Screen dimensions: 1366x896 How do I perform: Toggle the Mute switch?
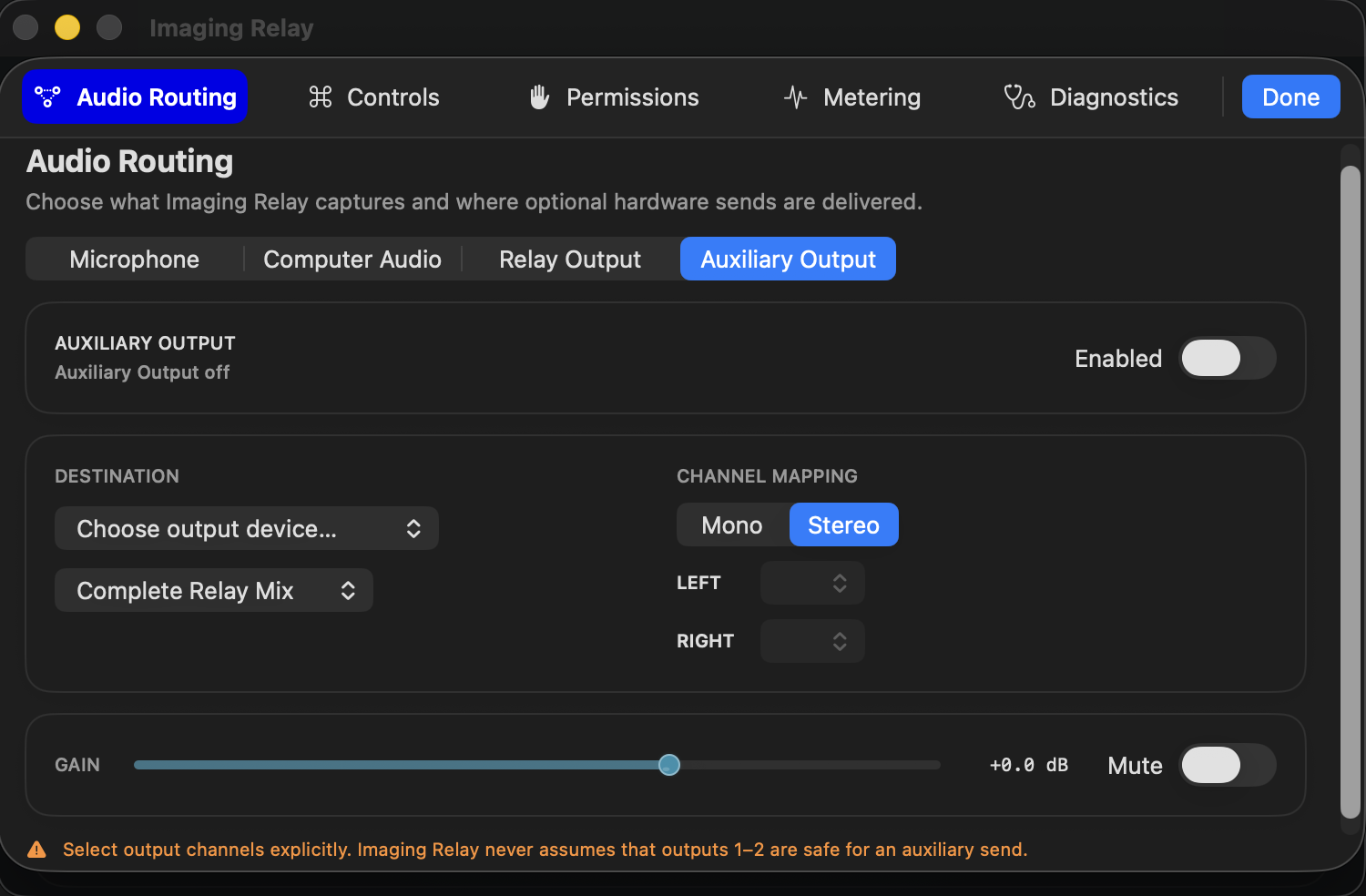(x=1228, y=765)
